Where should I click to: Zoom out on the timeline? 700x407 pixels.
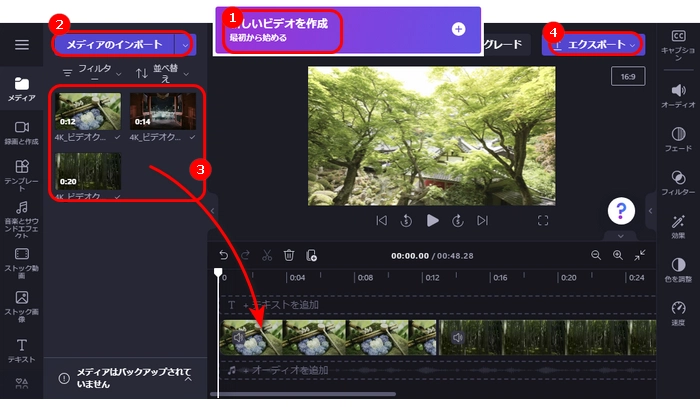click(596, 255)
